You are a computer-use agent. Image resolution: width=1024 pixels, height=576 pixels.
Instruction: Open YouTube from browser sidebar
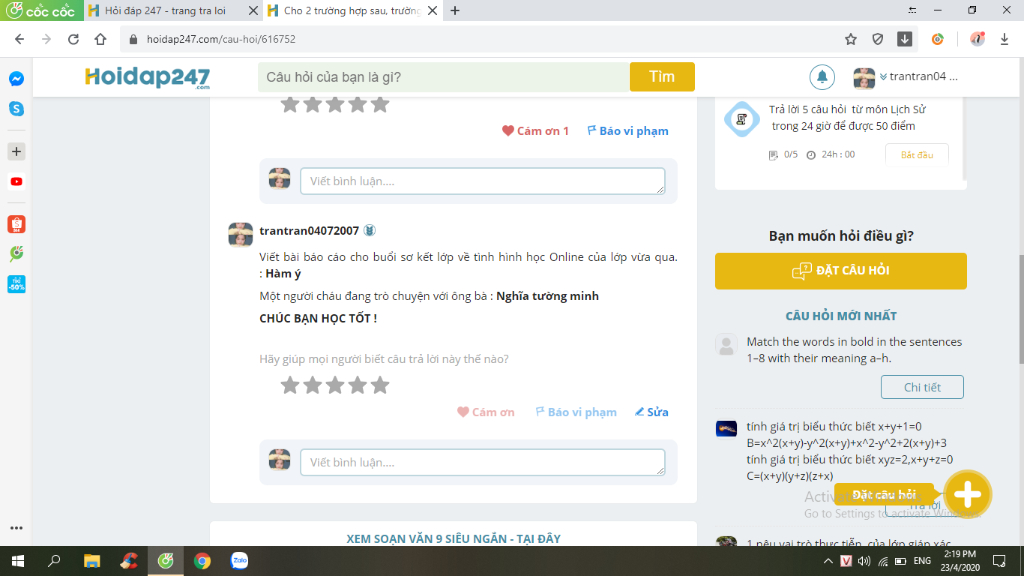[16, 182]
